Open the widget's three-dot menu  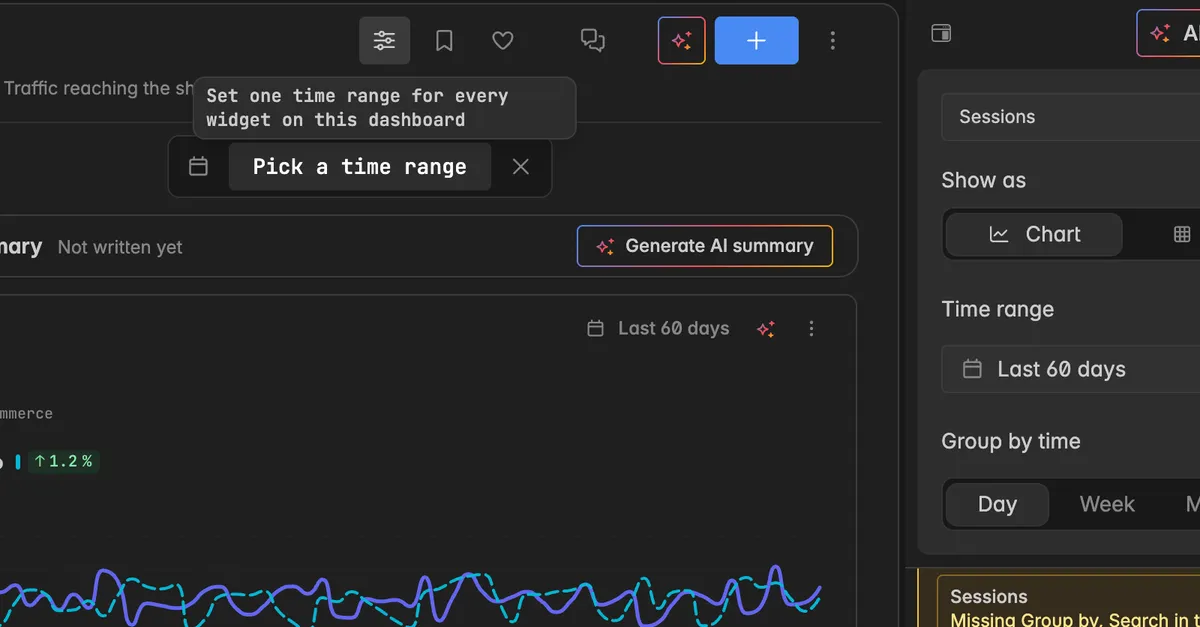[x=811, y=329]
